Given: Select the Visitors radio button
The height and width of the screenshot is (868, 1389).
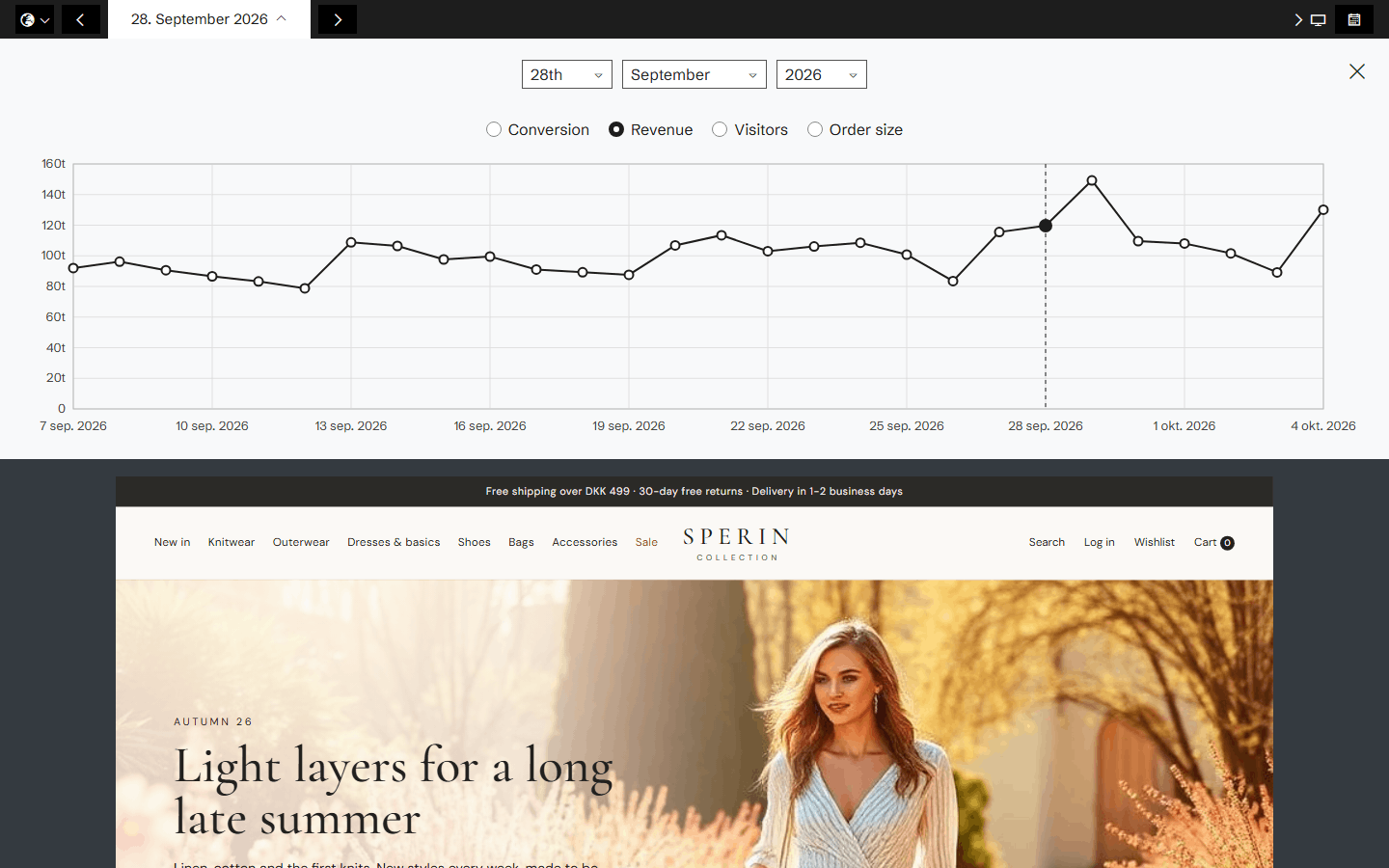Looking at the screenshot, I should click(720, 129).
